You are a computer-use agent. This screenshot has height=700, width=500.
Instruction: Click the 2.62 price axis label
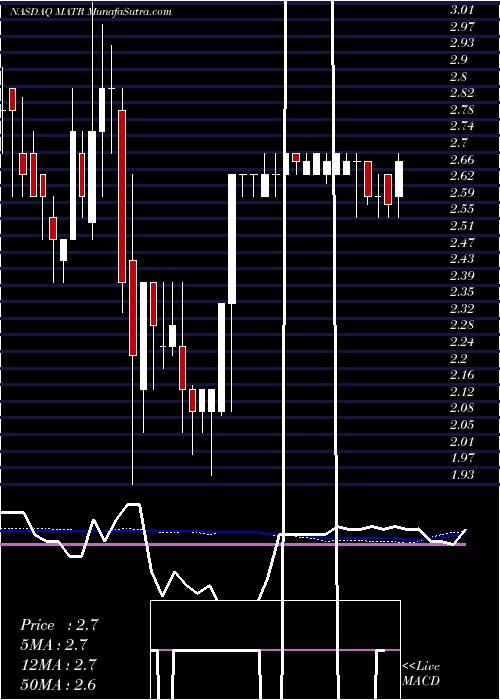click(462, 176)
